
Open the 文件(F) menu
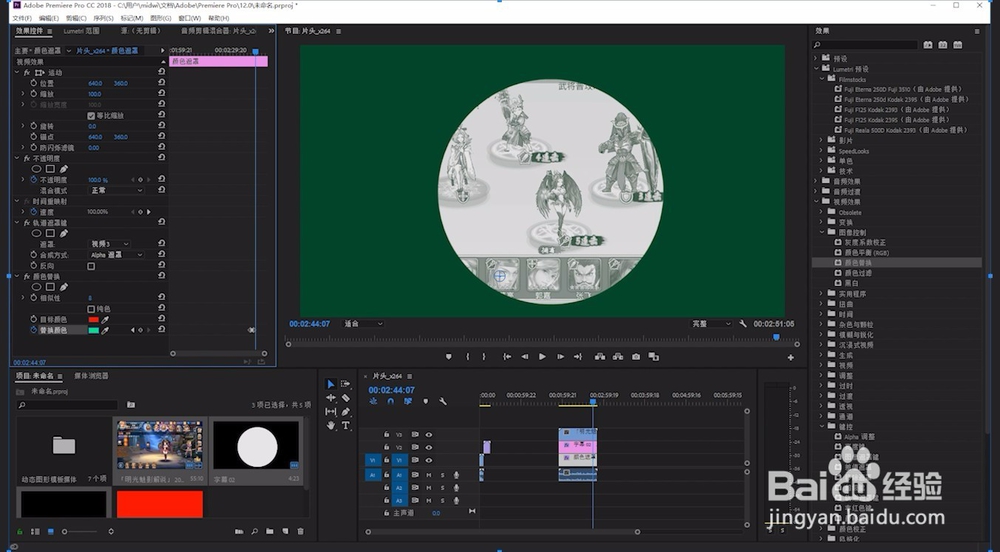pos(22,18)
